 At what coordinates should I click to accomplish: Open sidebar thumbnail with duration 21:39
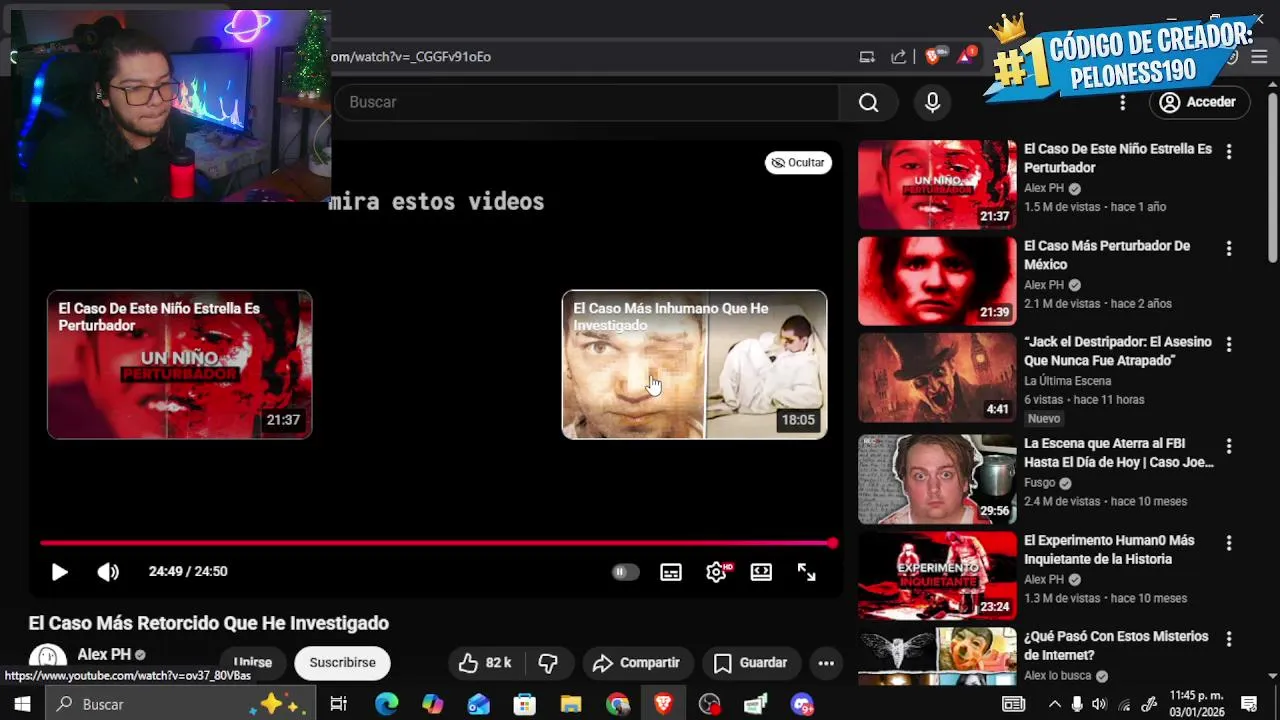point(937,281)
